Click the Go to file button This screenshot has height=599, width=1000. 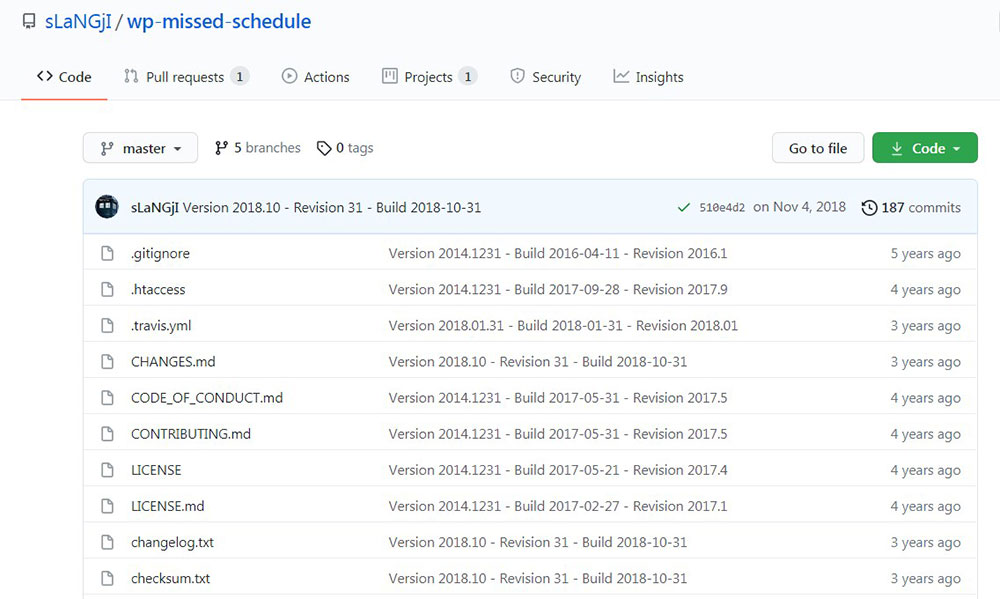(x=818, y=148)
